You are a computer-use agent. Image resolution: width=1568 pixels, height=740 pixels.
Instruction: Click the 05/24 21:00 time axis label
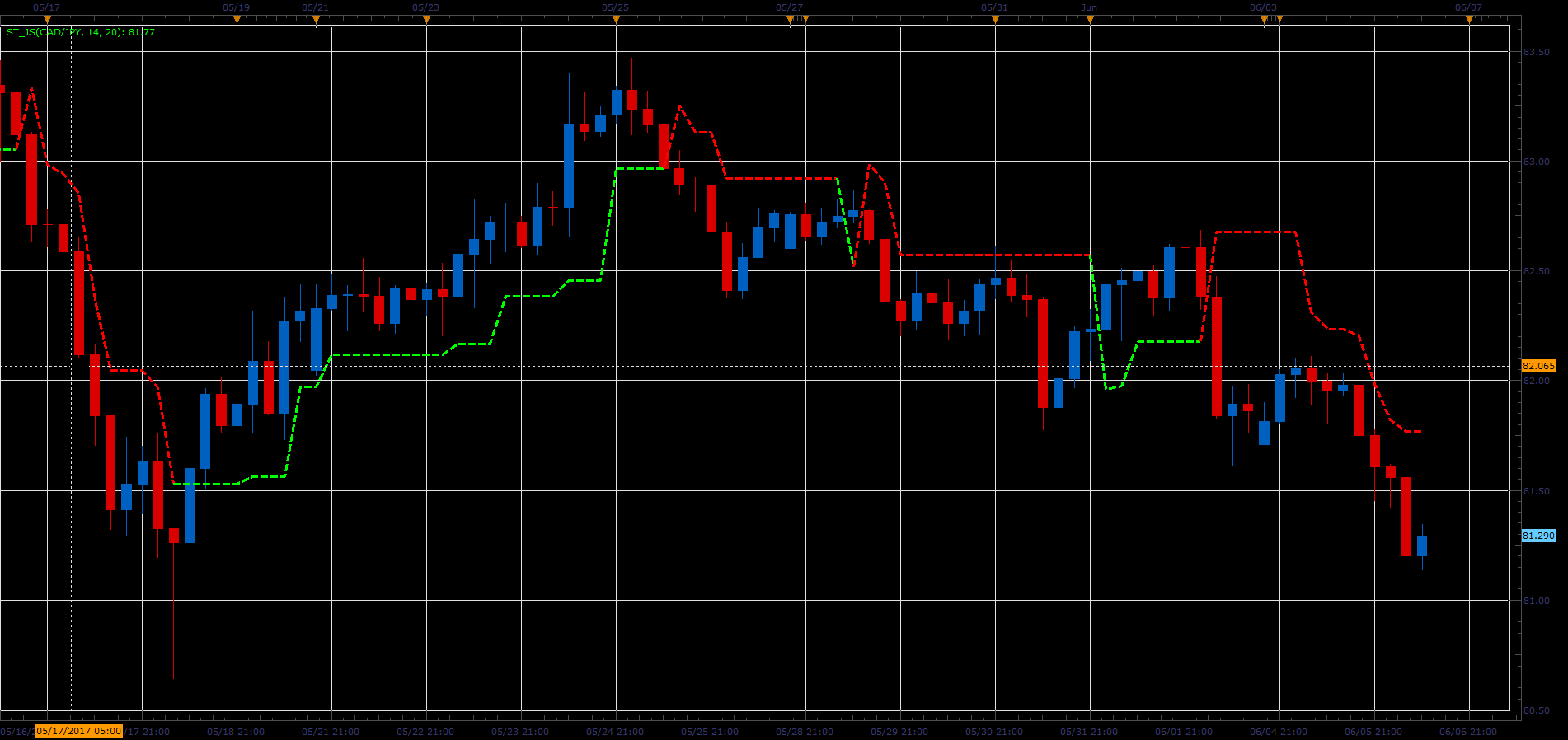pos(615,732)
